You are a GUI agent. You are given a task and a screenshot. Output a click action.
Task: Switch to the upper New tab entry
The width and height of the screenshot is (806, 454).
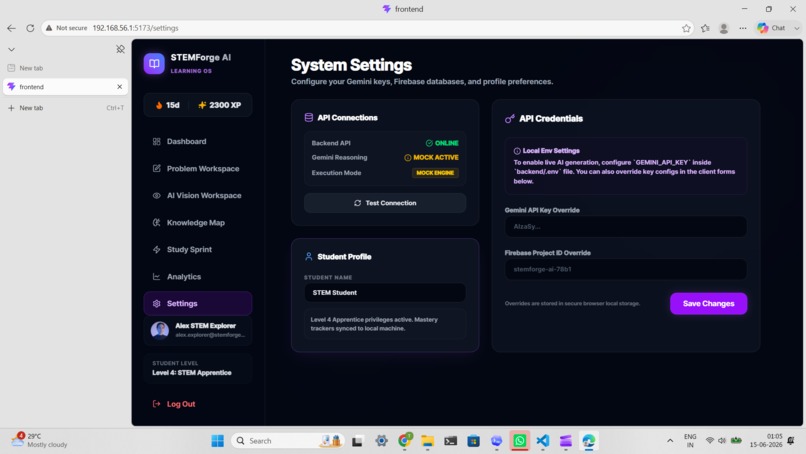pyautogui.click(x=65, y=68)
